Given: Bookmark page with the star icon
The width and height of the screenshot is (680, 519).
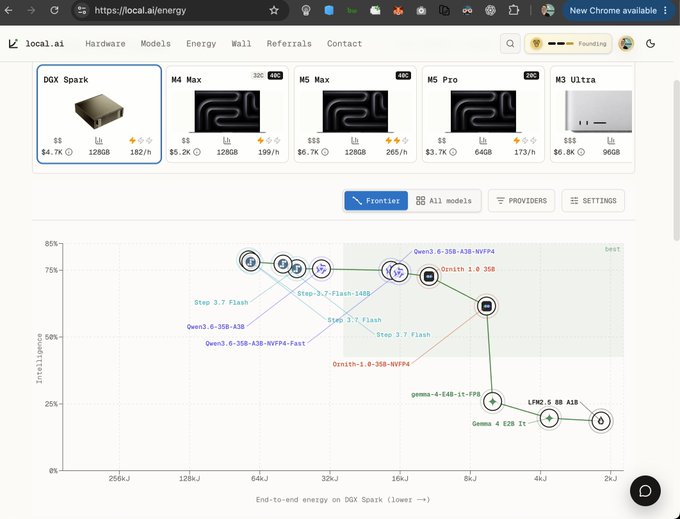Looking at the screenshot, I should [x=274, y=10].
